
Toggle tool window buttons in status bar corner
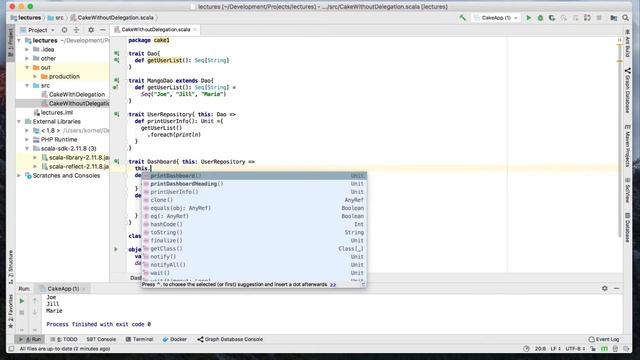tap(11, 349)
